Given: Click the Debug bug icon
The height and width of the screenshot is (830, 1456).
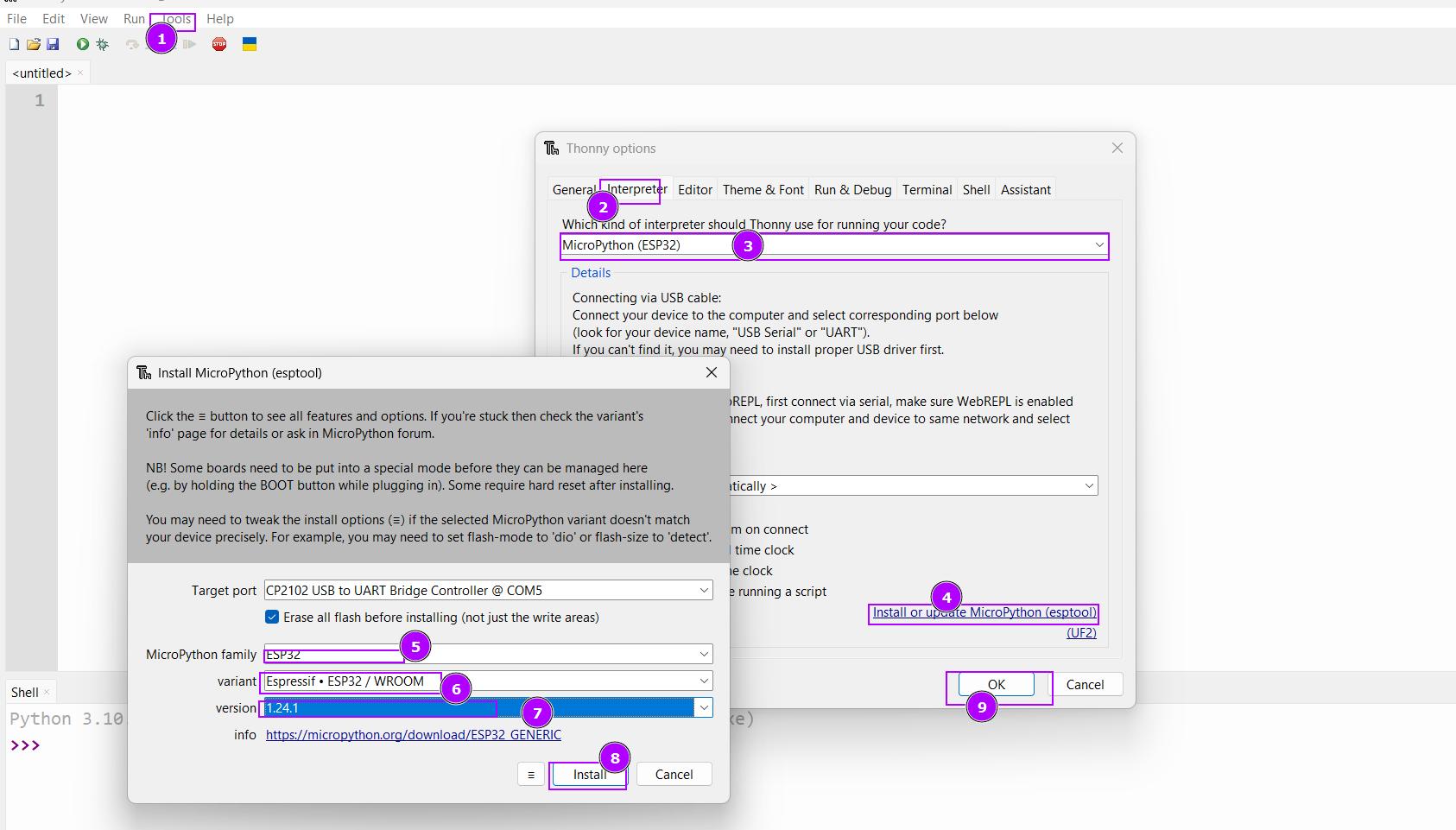Looking at the screenshot, I should [103, 44].
